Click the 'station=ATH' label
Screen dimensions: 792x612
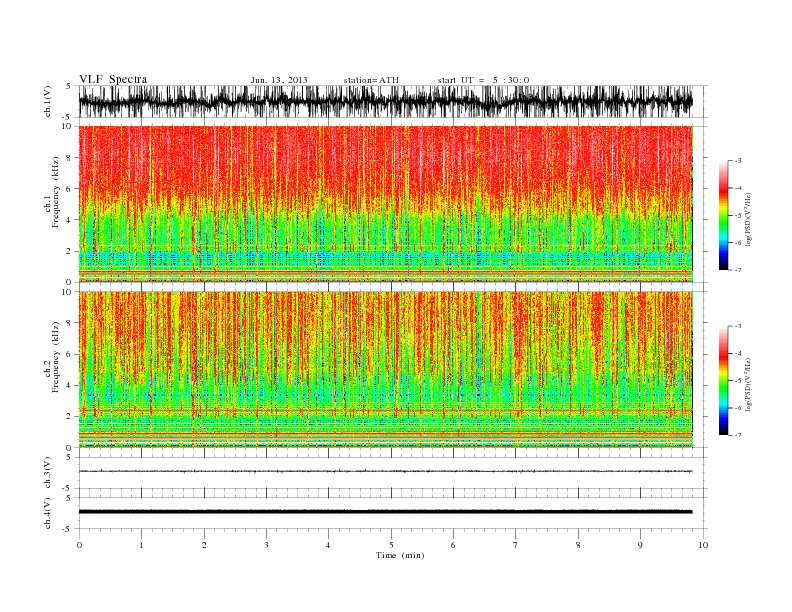pyautogui.click(x=371, y=80)
